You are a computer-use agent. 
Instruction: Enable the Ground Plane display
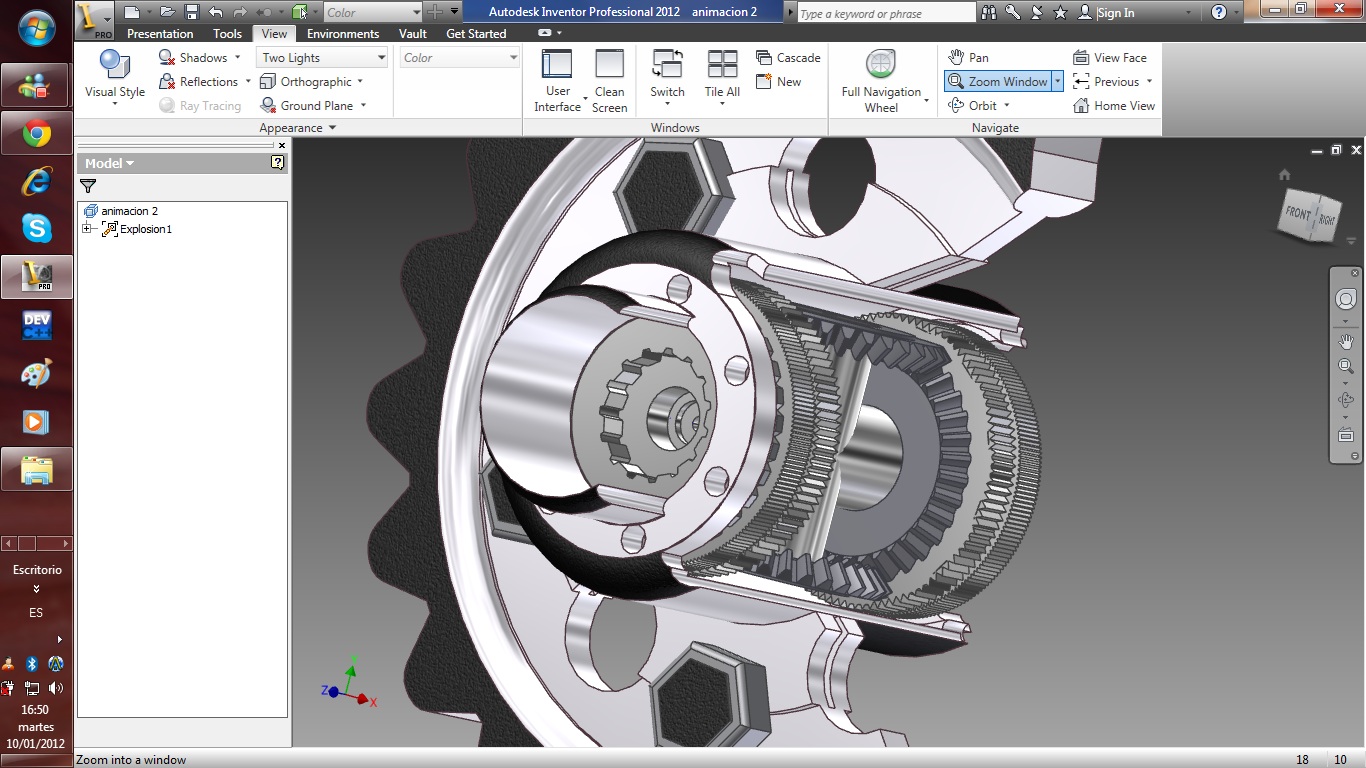(309, 105)
